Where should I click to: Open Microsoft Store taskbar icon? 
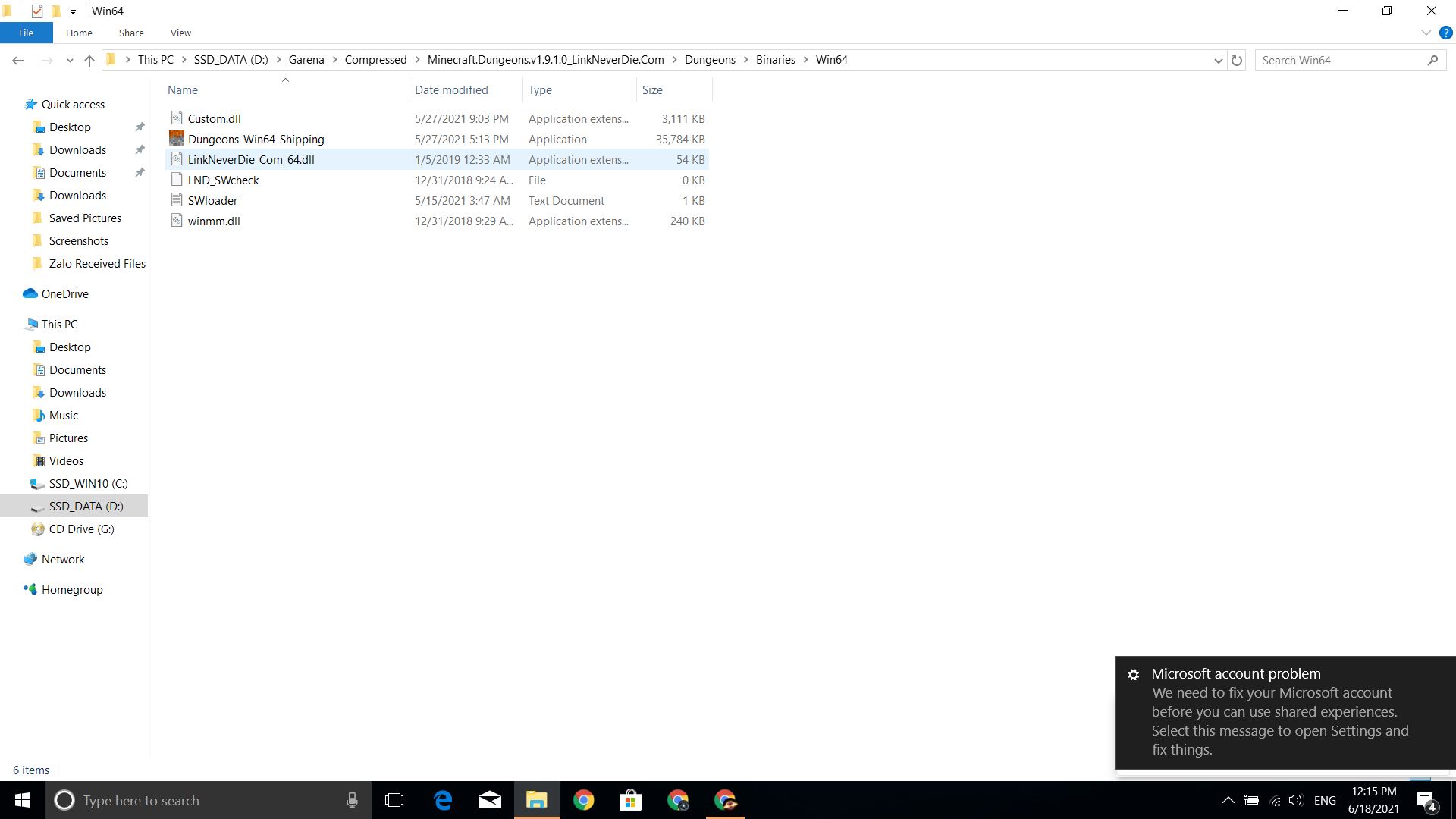pos(630,800)
